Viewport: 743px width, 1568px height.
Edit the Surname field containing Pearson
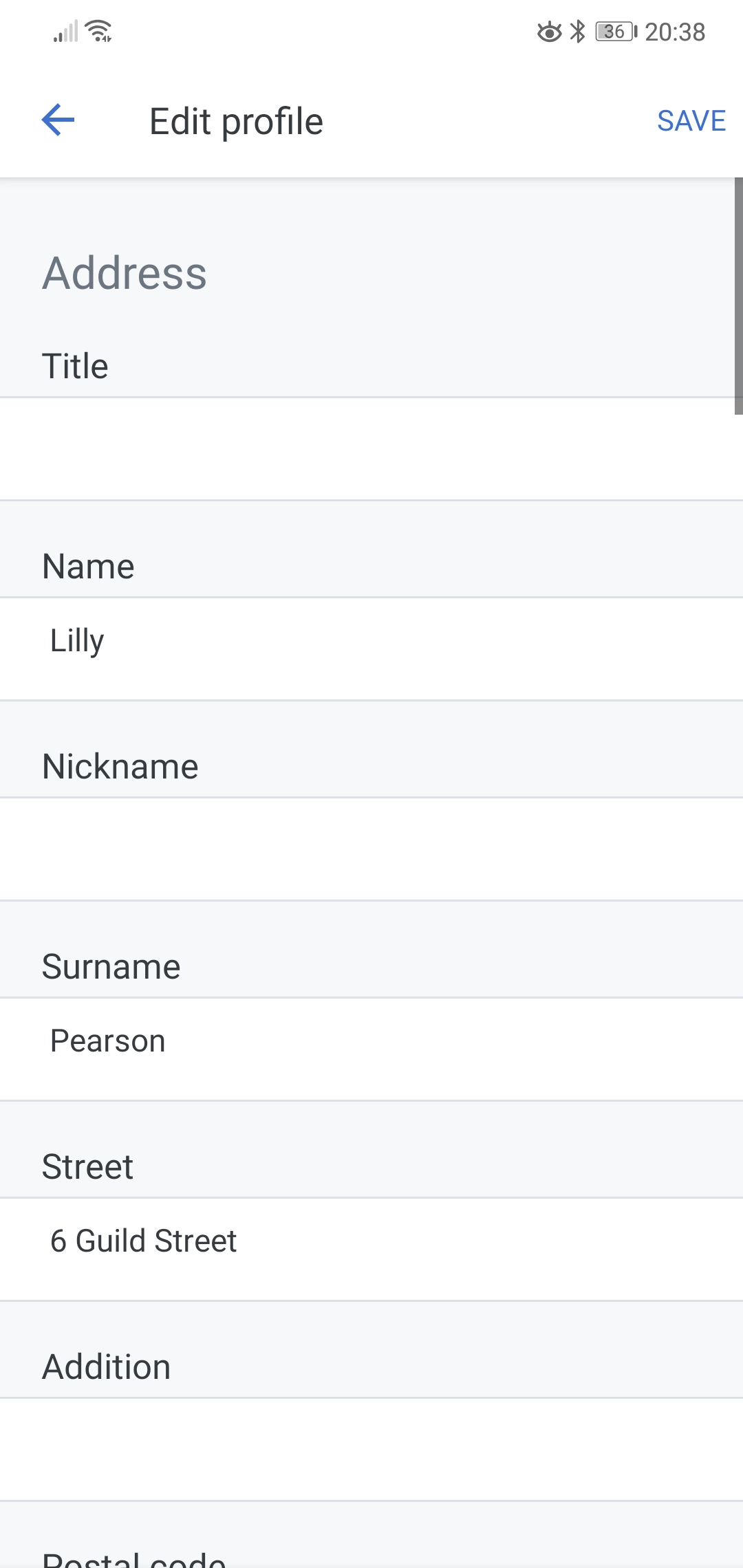(371, 1049)
